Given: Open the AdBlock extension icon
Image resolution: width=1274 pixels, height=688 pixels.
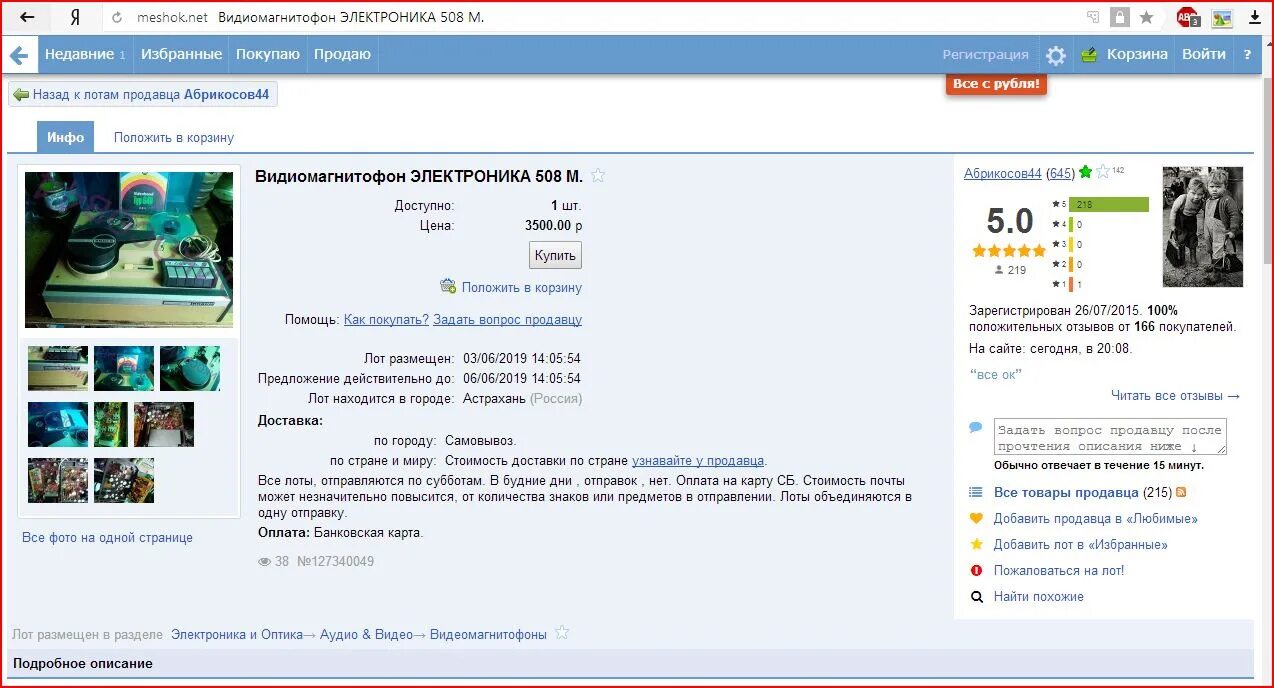Looking at the screenshot, I should pos(1188,17).
